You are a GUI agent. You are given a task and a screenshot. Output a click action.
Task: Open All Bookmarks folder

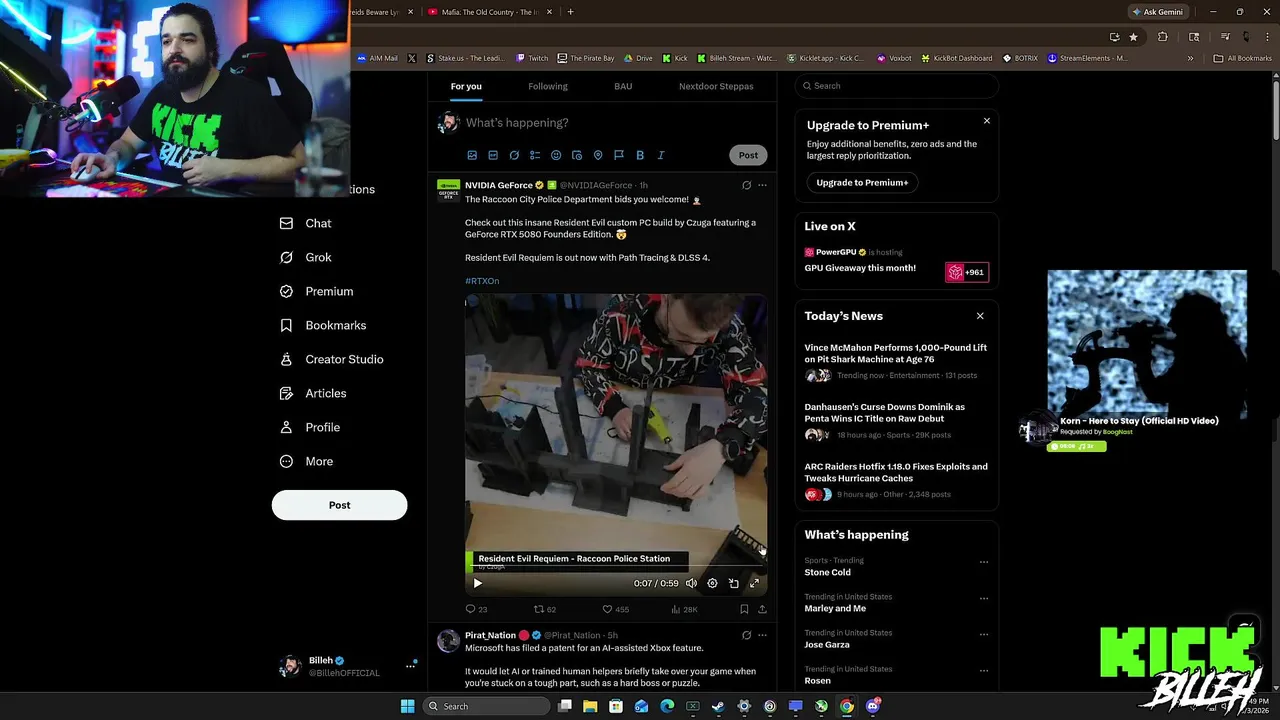click(x=1242, y=58)
